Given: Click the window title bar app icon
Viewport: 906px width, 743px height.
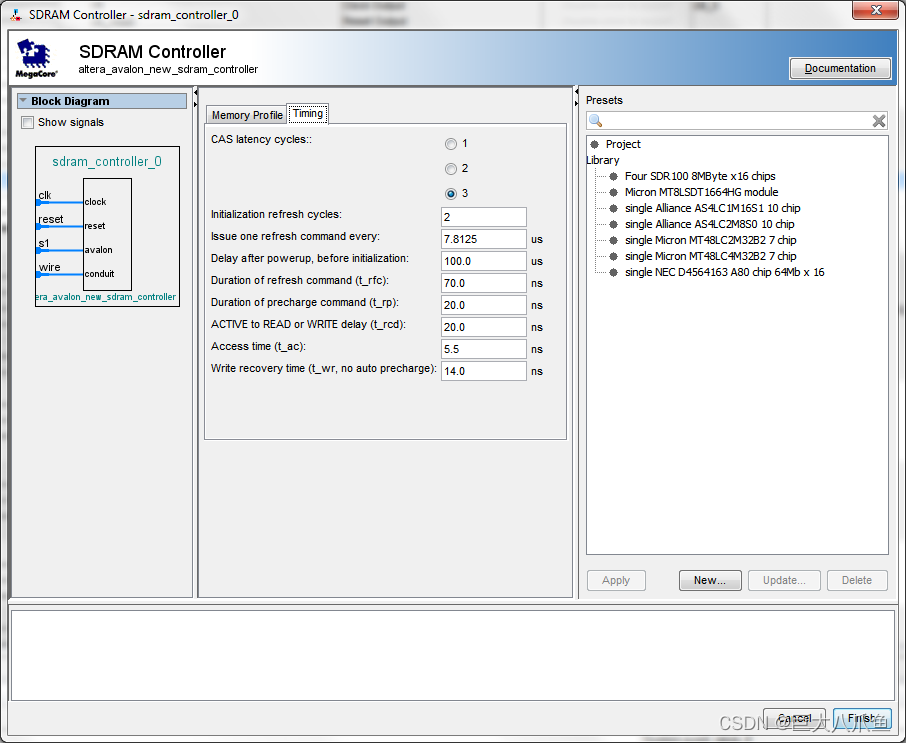Looking at the screenshot, I should [16, 15].
